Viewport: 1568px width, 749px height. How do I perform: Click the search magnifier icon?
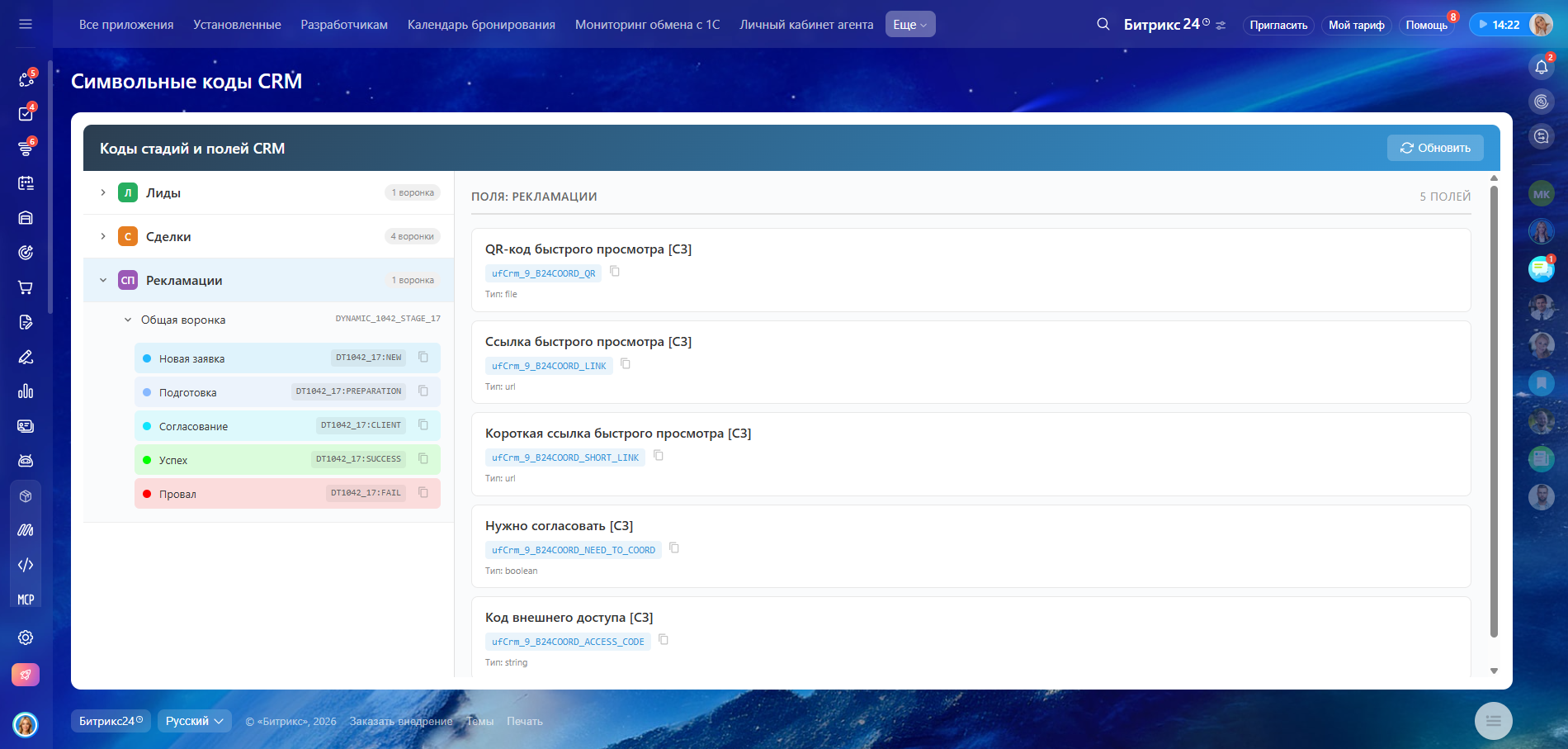point(1103,25)
